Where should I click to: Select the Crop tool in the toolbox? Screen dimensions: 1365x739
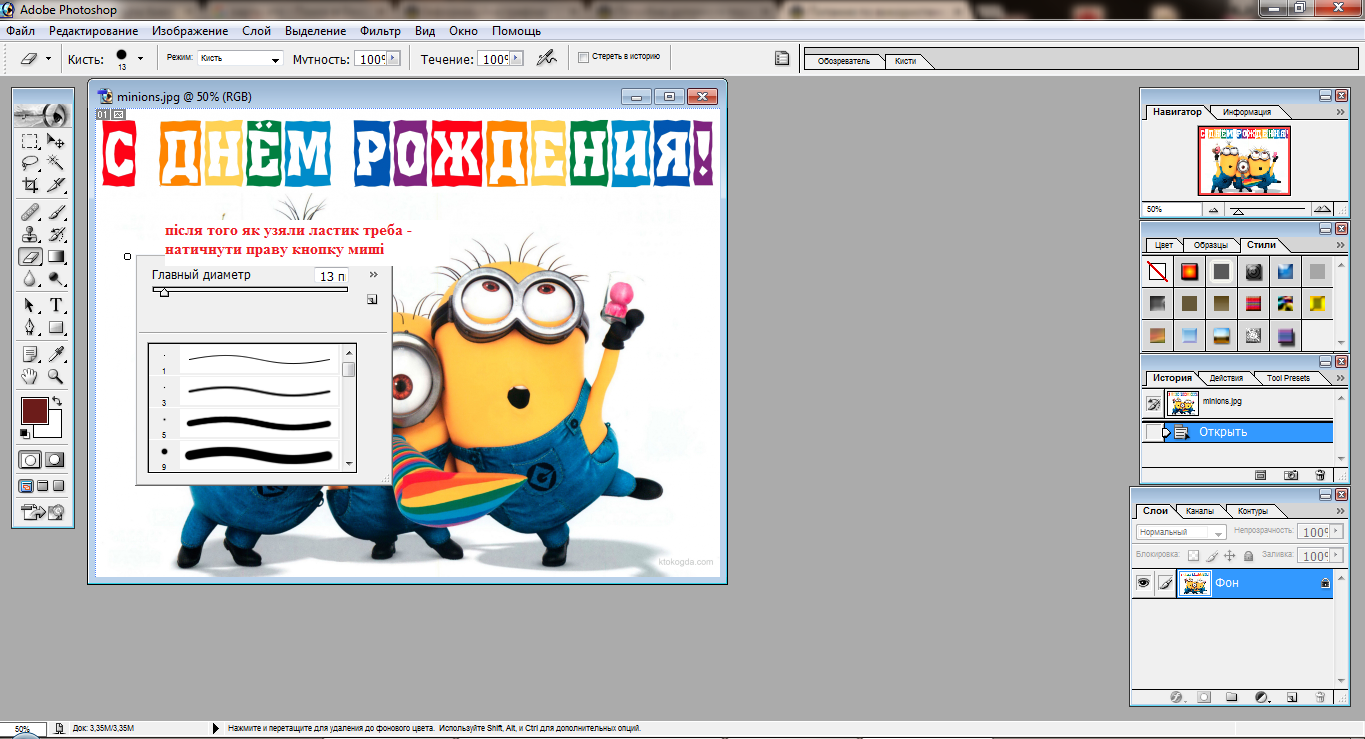click(30, 185)
